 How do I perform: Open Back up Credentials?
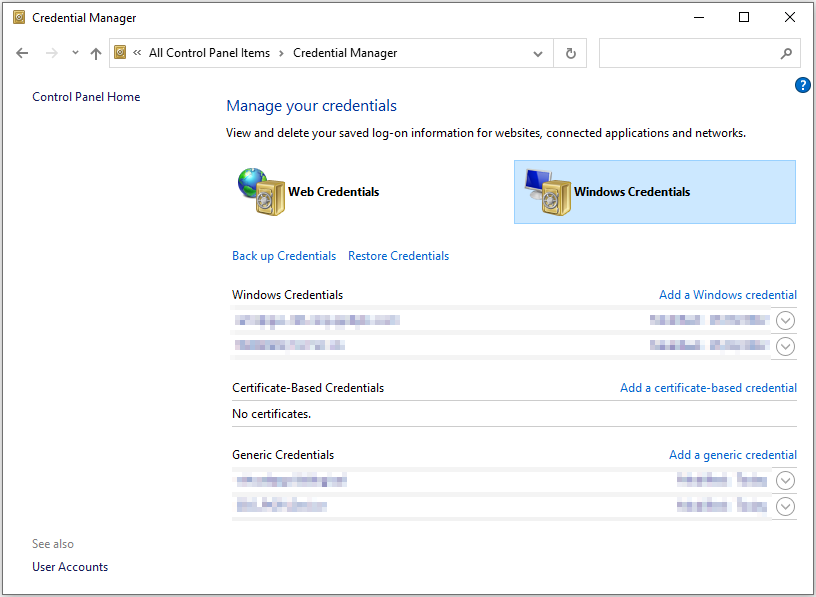click(x=283, y=255)
